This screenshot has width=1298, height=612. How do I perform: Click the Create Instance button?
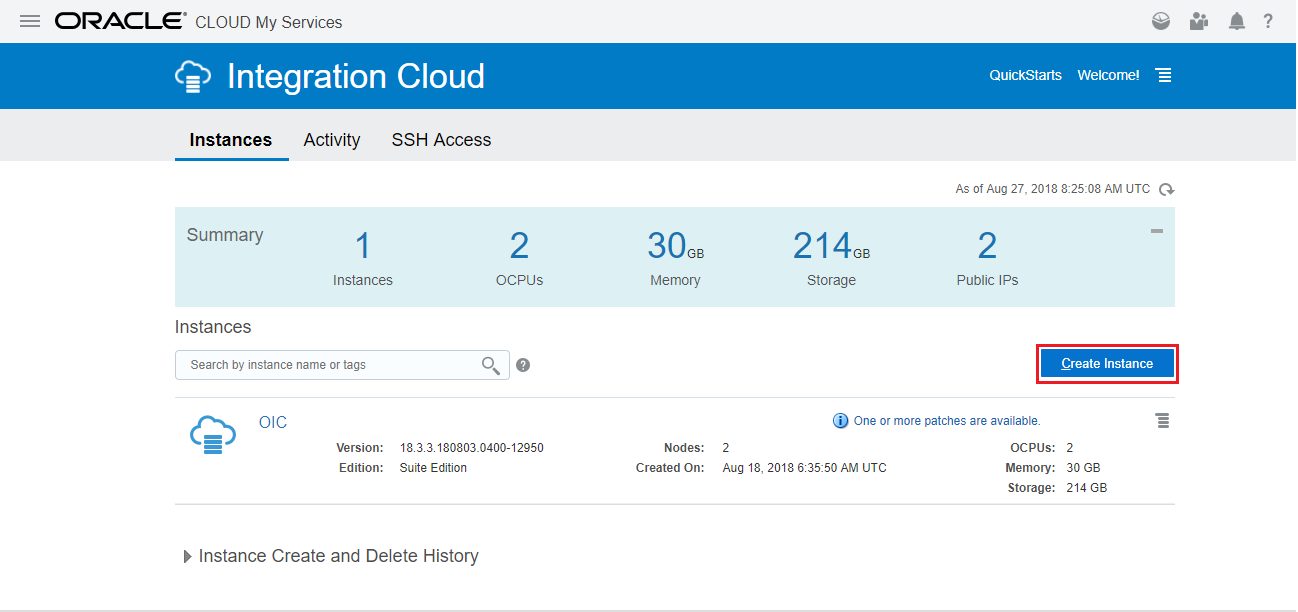click(1107, 364)
